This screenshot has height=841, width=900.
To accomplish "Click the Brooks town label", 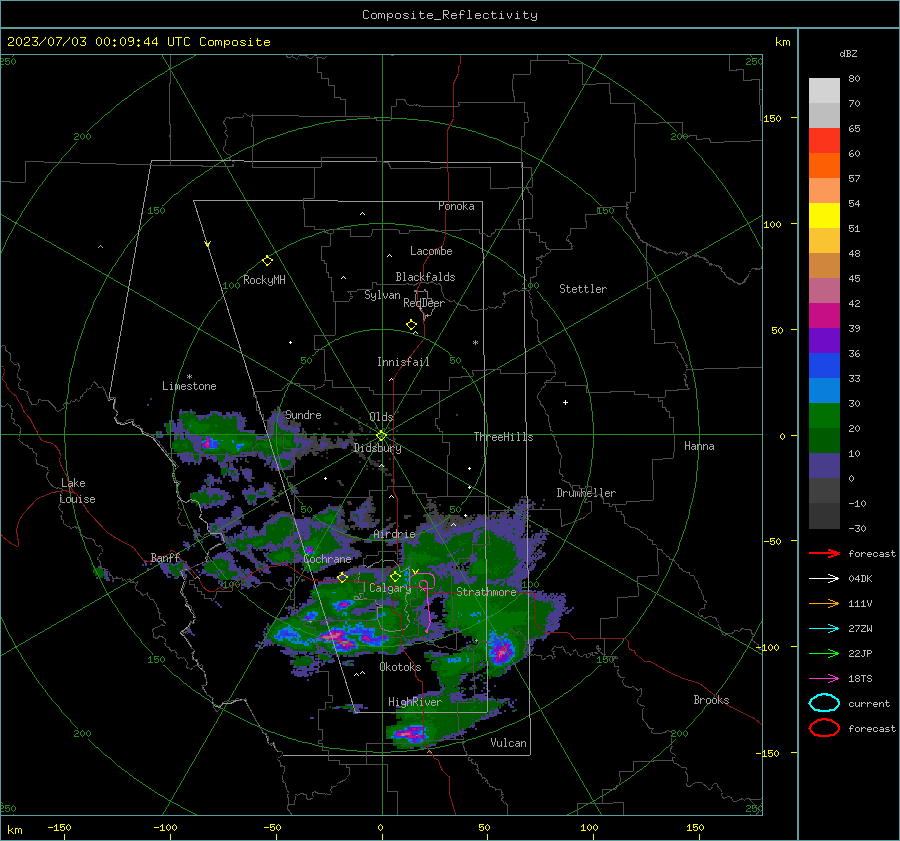I will (711, 700).
